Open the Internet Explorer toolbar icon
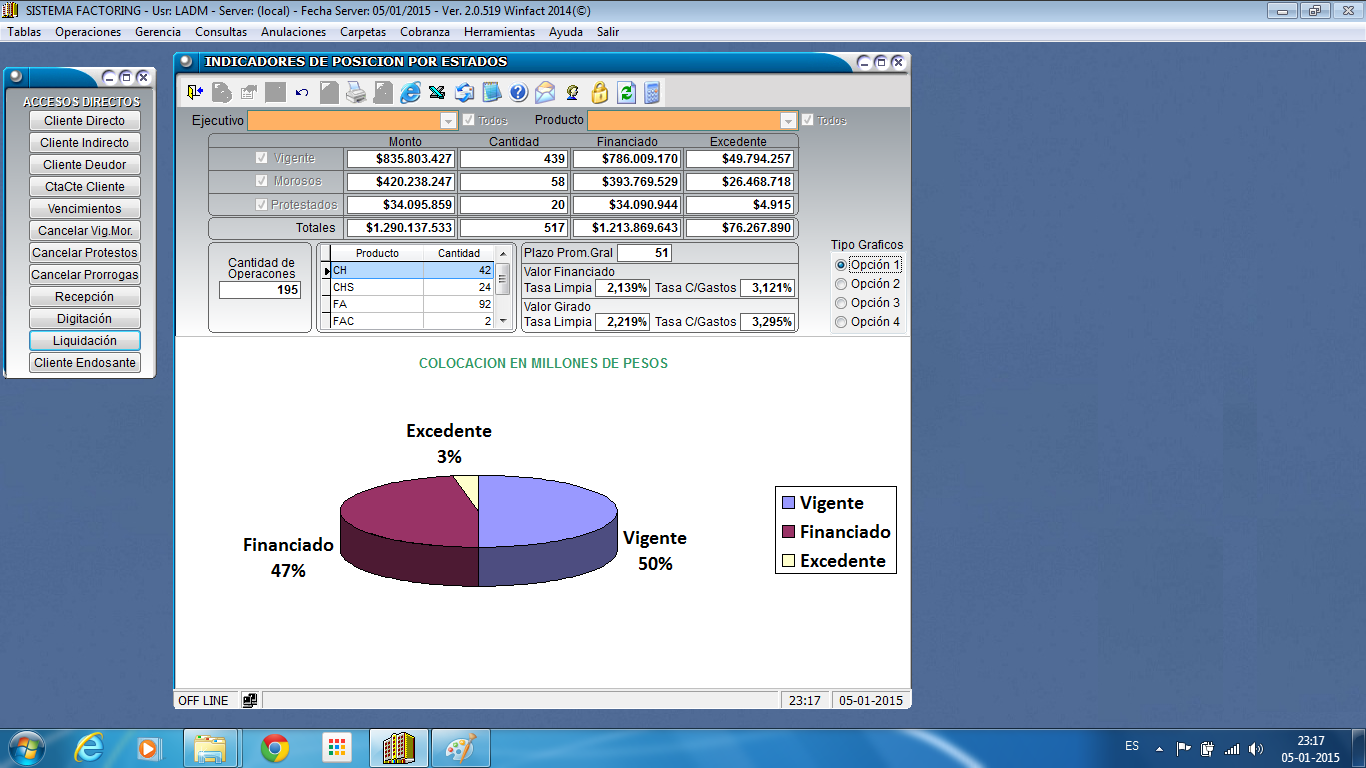 (x=410, y=93)
